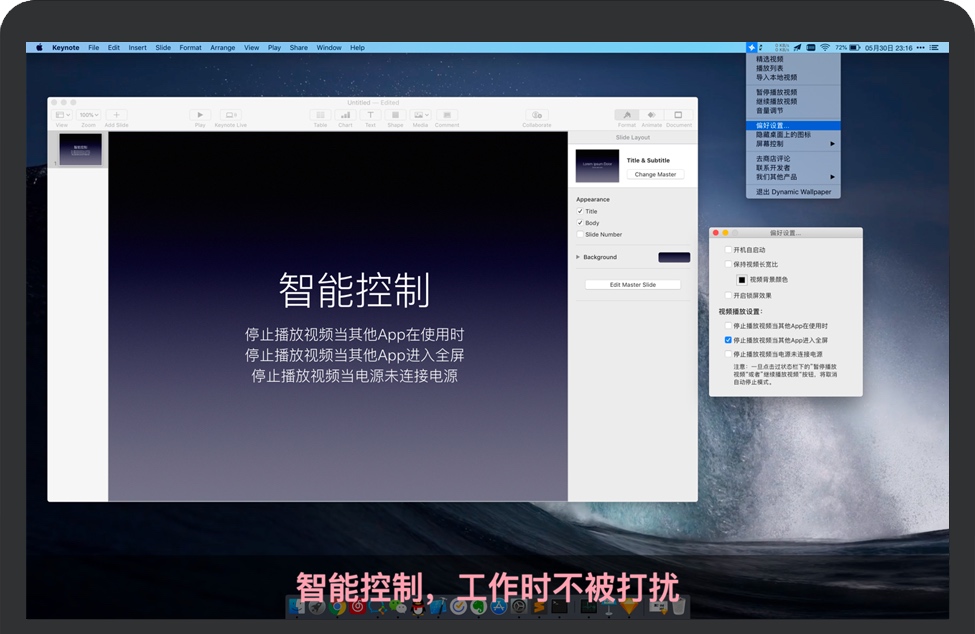
Task: Open the Zoom percentage dropdown
Action: coord(89,116)
